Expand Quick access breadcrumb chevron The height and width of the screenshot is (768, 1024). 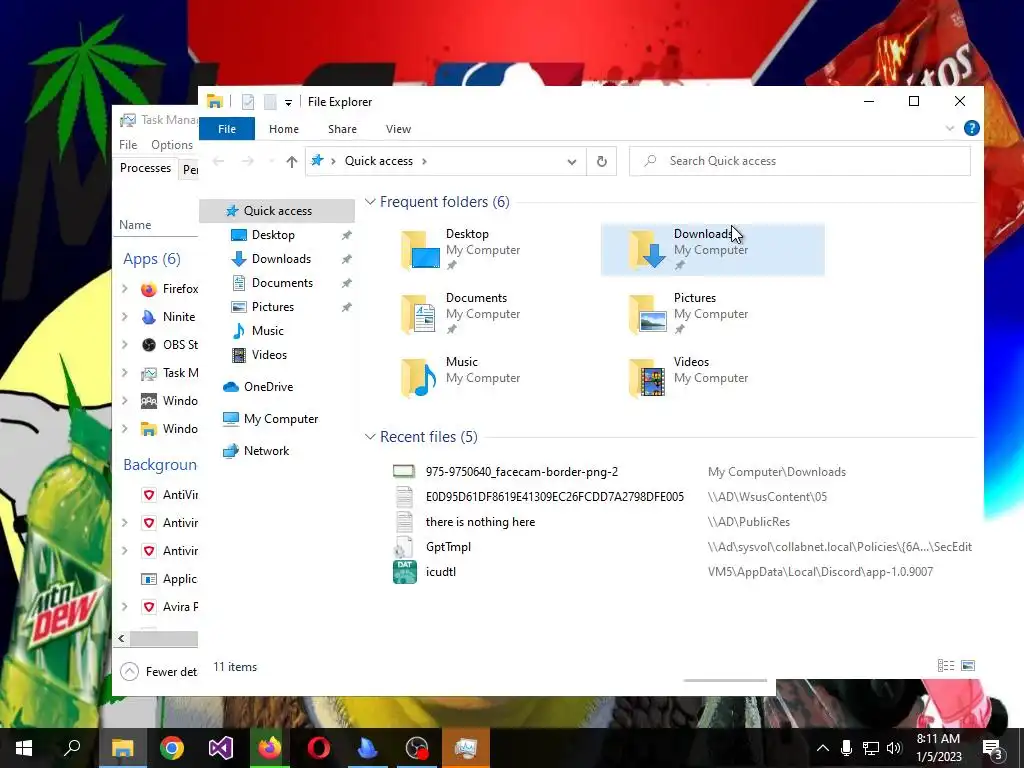pos(424,161)
